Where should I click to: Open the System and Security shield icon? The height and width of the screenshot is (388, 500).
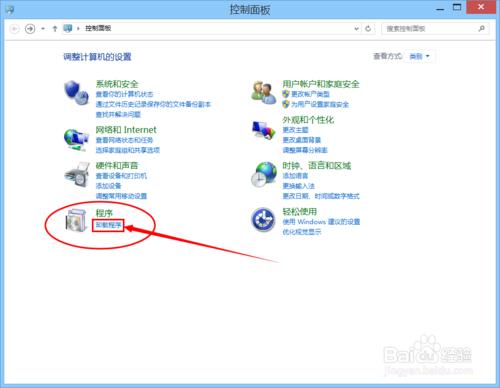tap(76, 92)
